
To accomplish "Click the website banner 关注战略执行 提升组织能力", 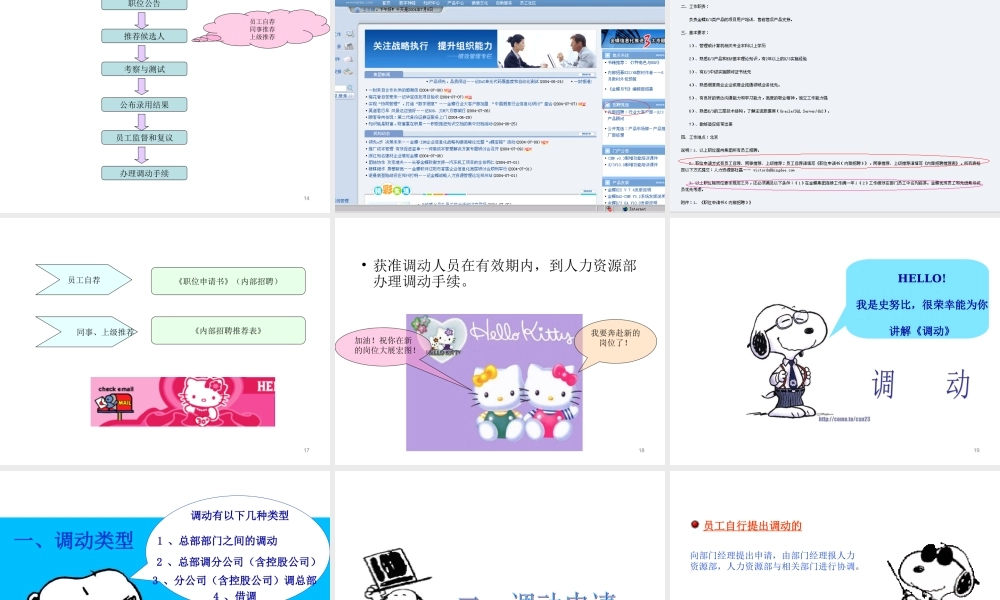I will coord(432,47).
